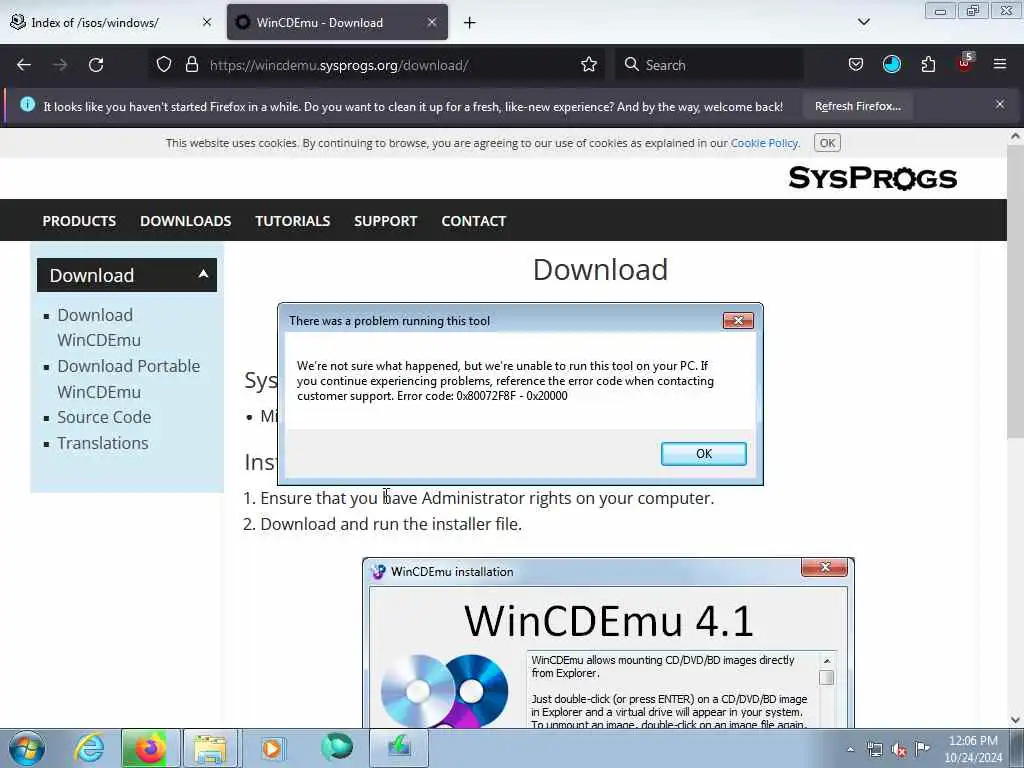This screenshot has height=768, width=1024.
Task: Open the Download Portable WinCDEmu link
Action: (129, 379)
